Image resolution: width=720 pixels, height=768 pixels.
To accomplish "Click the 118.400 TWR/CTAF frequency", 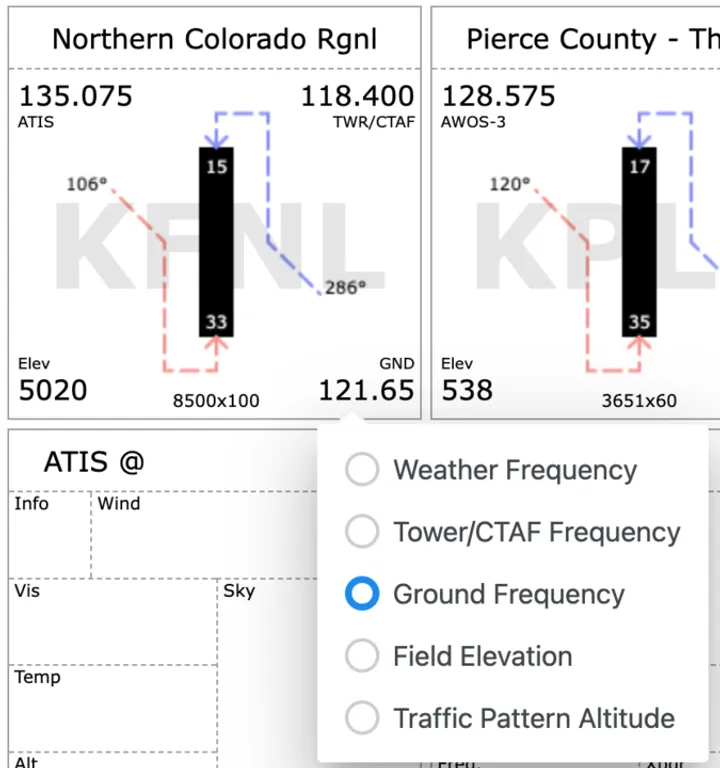I will click(x=357, y=96).
